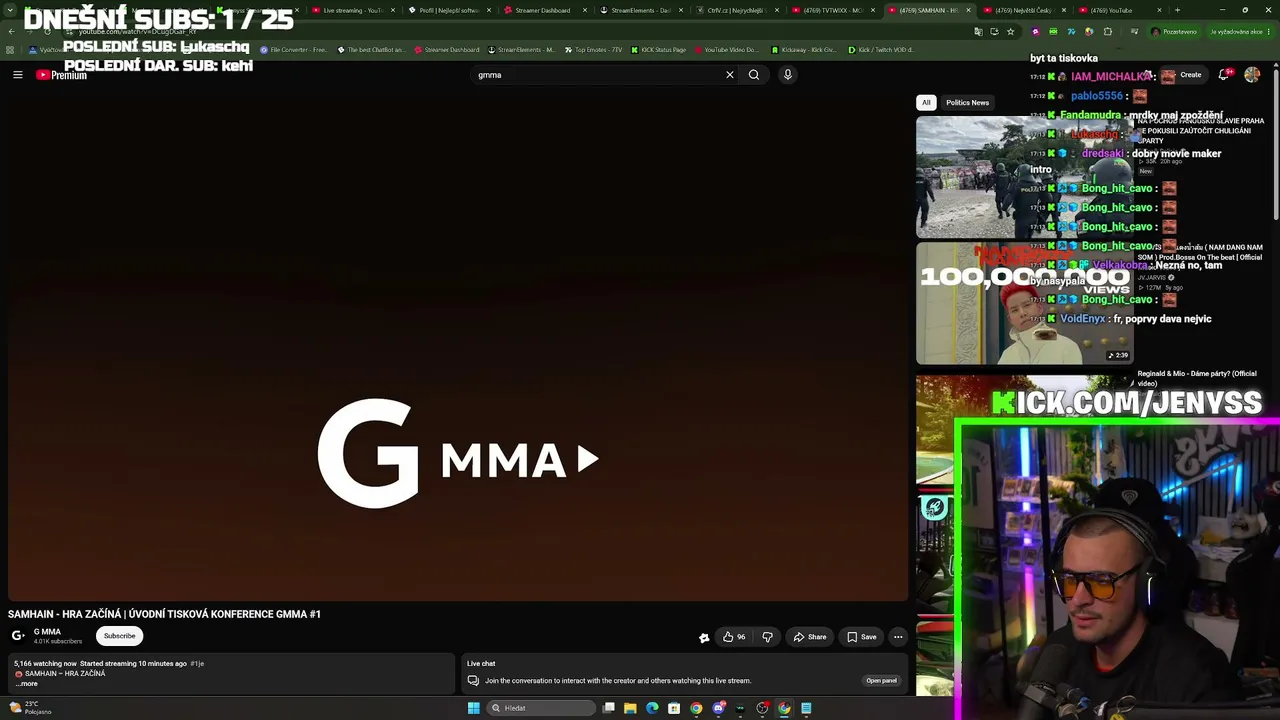
Task: Click the sparkle icon beside the like button
Action: point(704,637)
